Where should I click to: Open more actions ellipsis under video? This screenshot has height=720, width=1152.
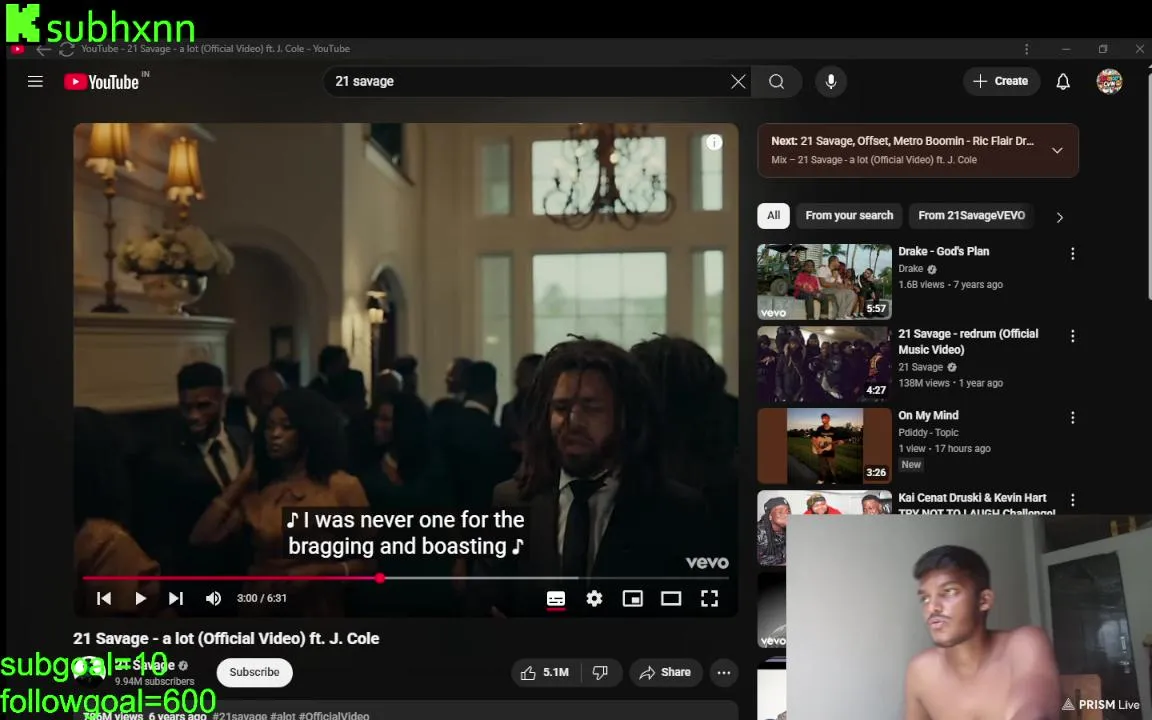click(x=724, y=672)
